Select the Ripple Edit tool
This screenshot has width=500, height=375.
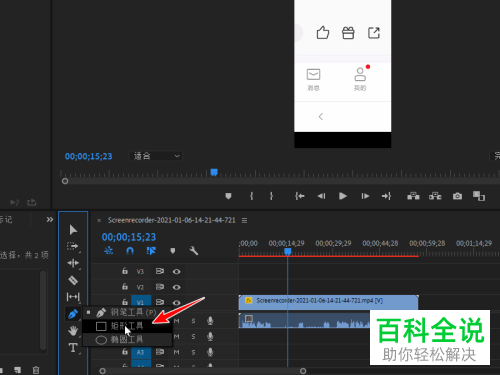pyautogui.click(x=73, y=263)
